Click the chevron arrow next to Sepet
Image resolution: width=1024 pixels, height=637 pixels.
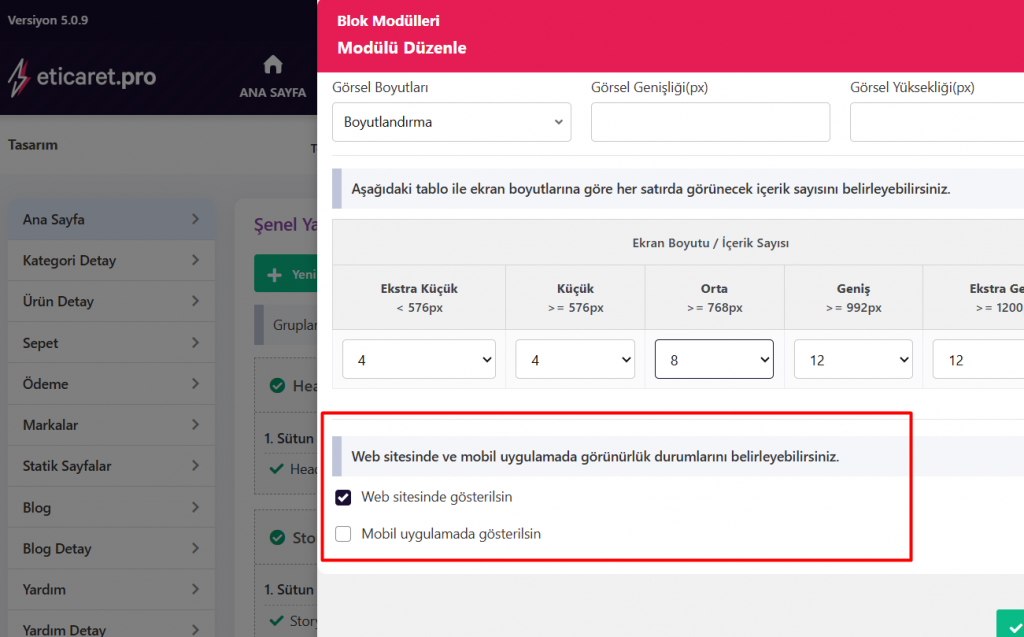point(195,343)
